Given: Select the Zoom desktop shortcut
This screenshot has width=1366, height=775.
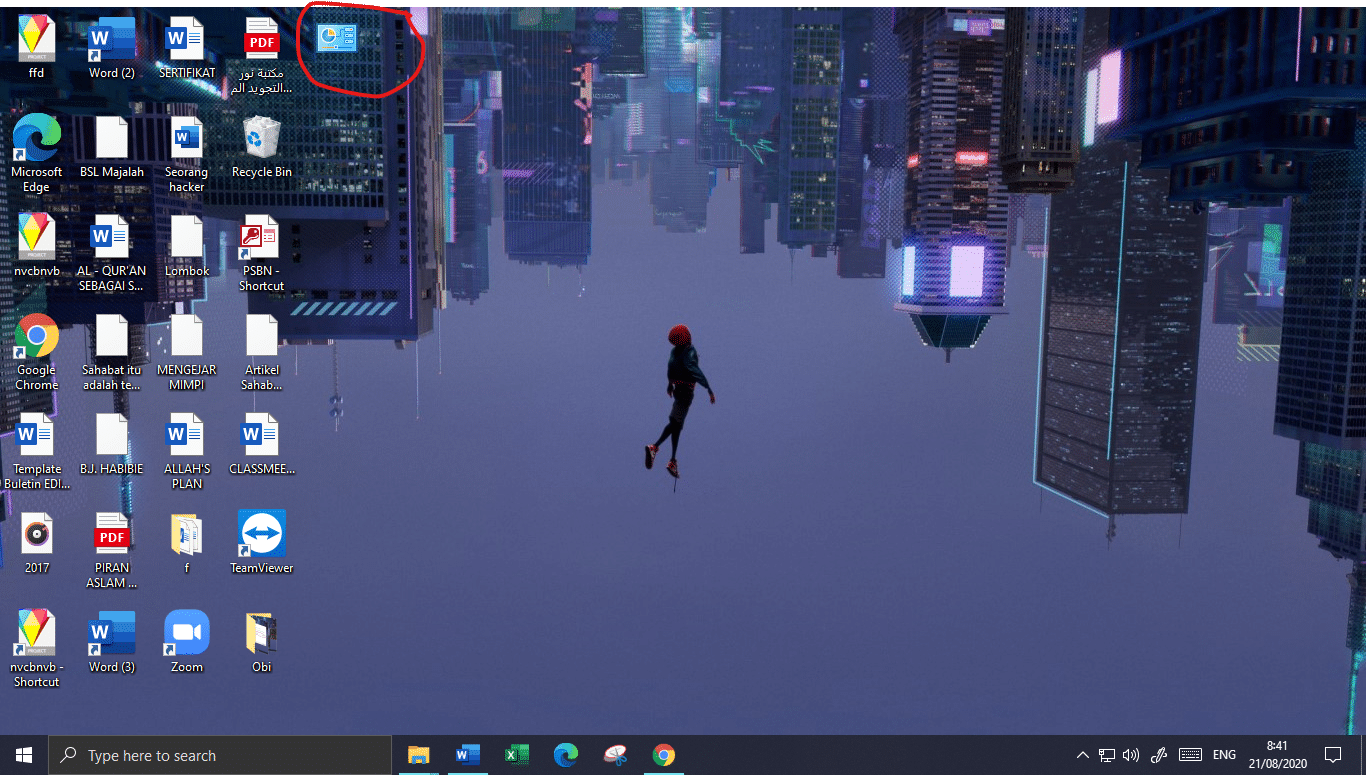Looking at the screenshot, I should (186, 641).
